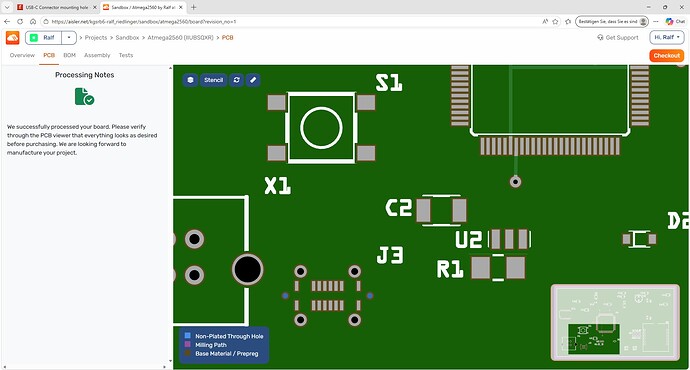
Task: Open the Assembly tab
Action: [x=97, y=55]
